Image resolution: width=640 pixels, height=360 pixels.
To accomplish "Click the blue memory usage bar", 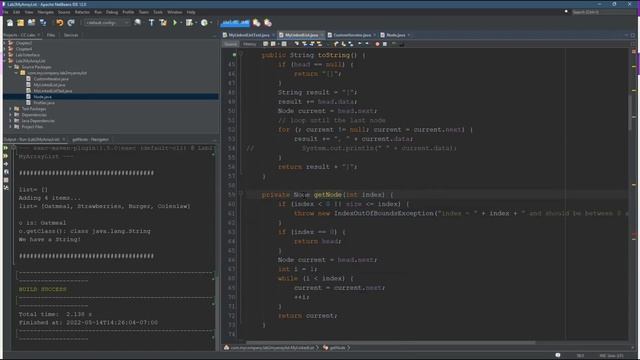I will (x=236, y=23).
